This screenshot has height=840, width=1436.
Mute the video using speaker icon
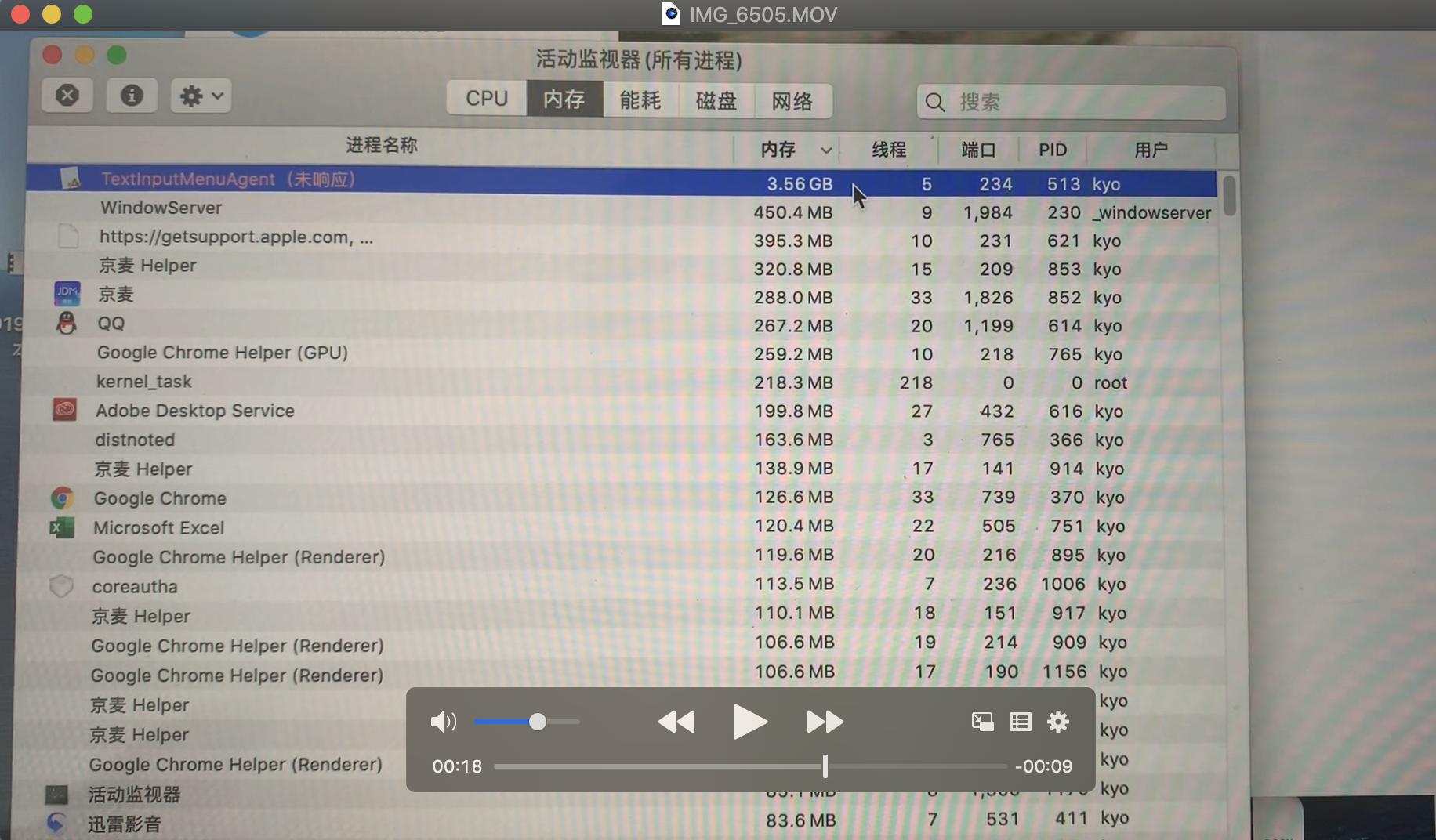pos(443,722)
